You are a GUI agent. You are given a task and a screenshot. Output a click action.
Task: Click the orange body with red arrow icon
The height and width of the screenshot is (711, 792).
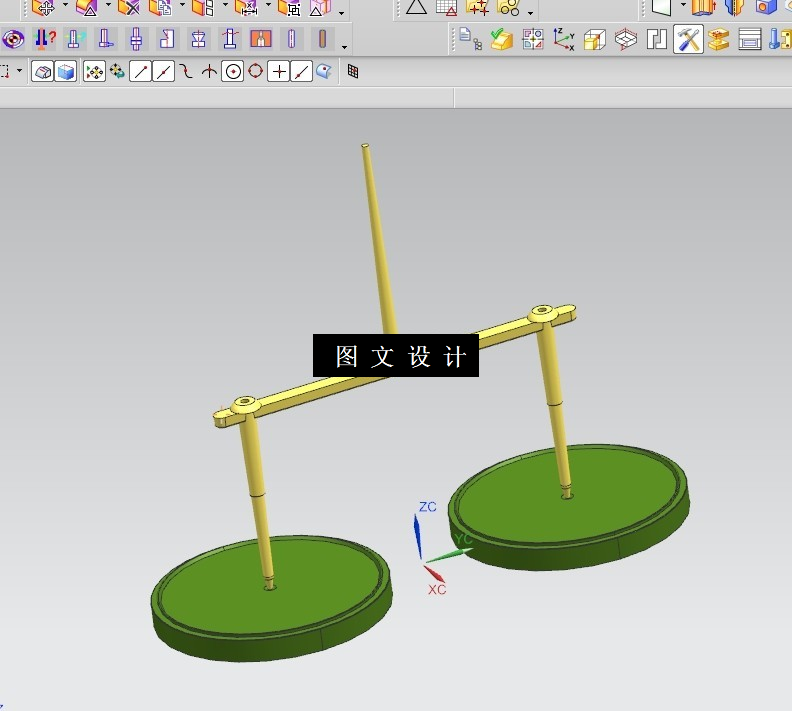[x=704, y=7]
